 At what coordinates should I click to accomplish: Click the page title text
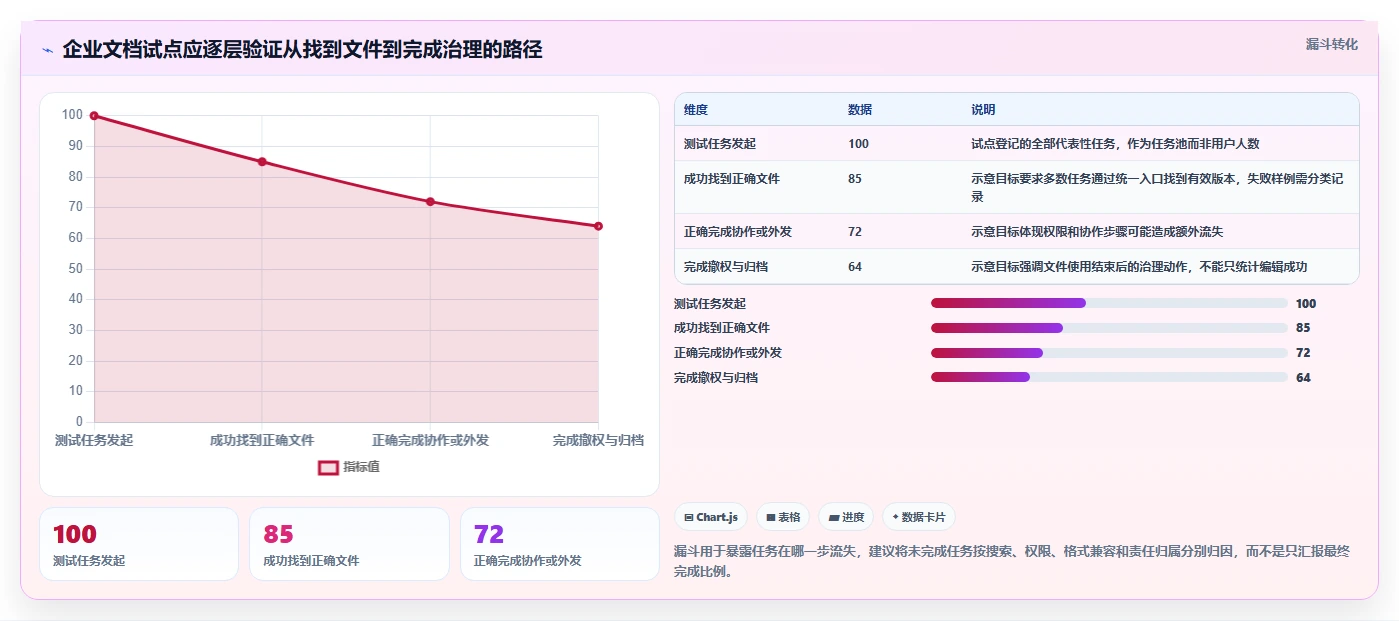(x=302, y=50)
